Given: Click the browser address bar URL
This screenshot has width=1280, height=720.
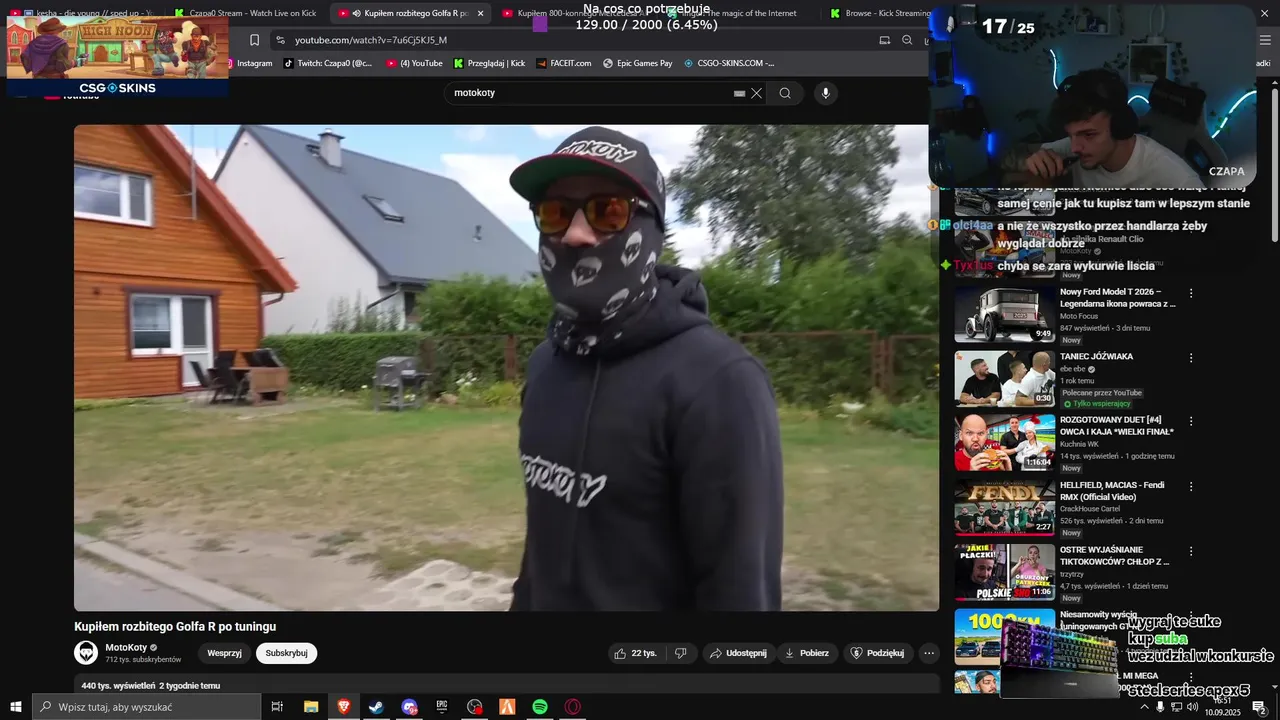Looking at the screenshot, I should point(371,40).
